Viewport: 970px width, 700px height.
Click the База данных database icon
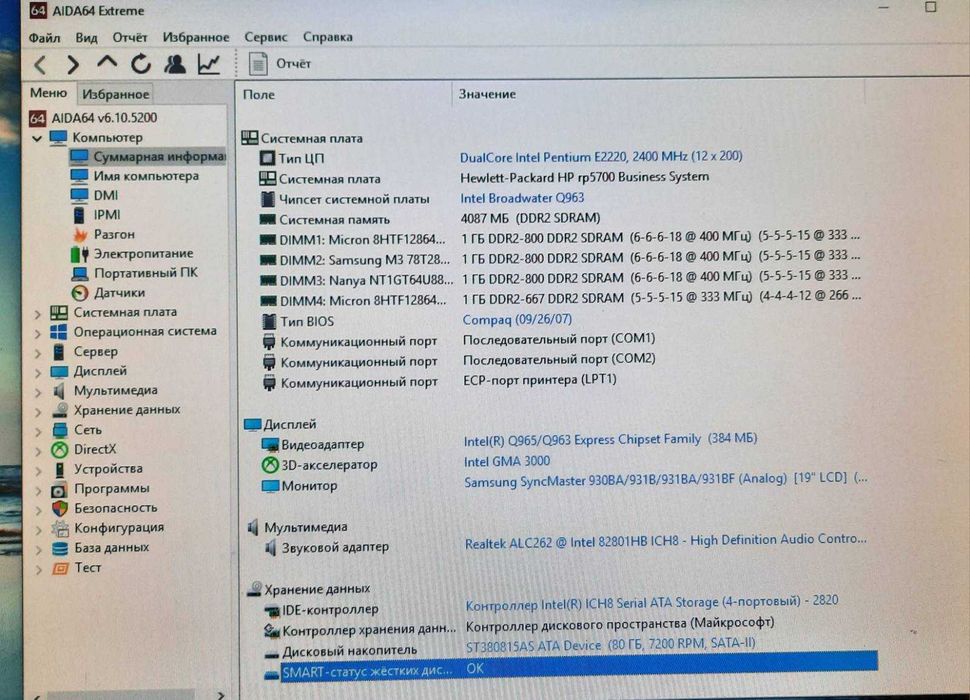tap(60, 548)
